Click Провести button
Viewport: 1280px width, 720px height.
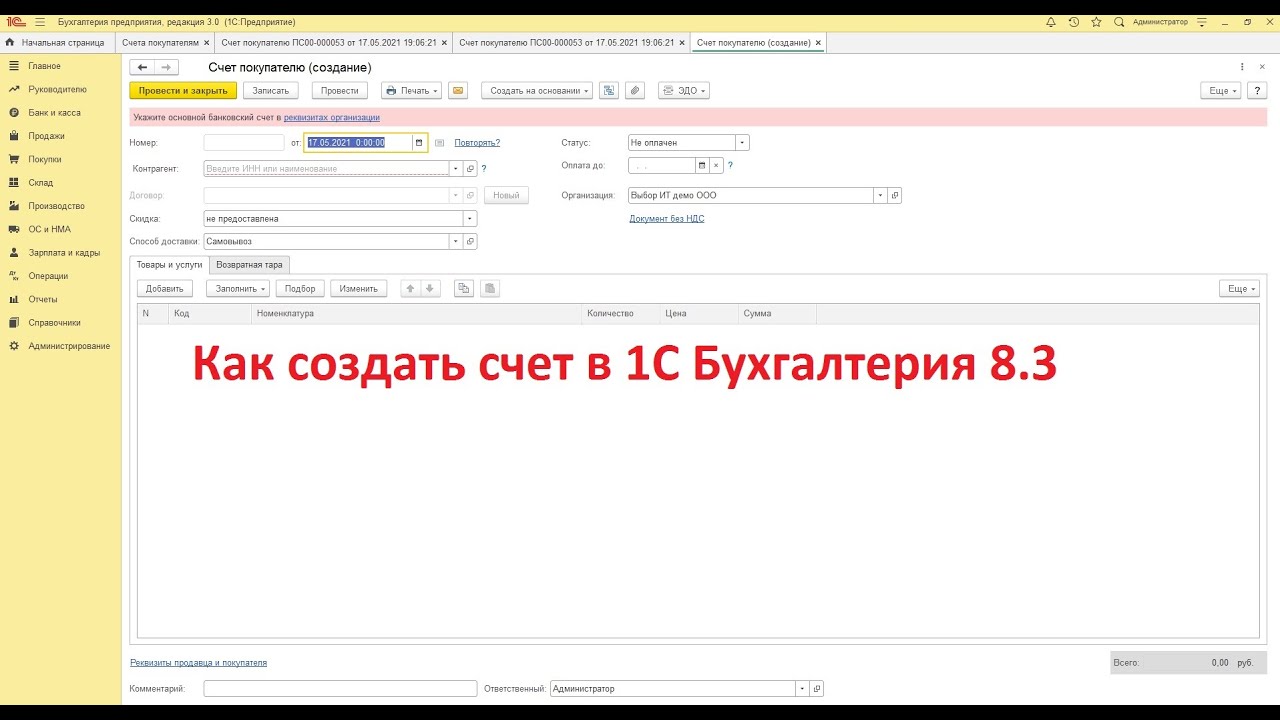[x=340, y=90]
